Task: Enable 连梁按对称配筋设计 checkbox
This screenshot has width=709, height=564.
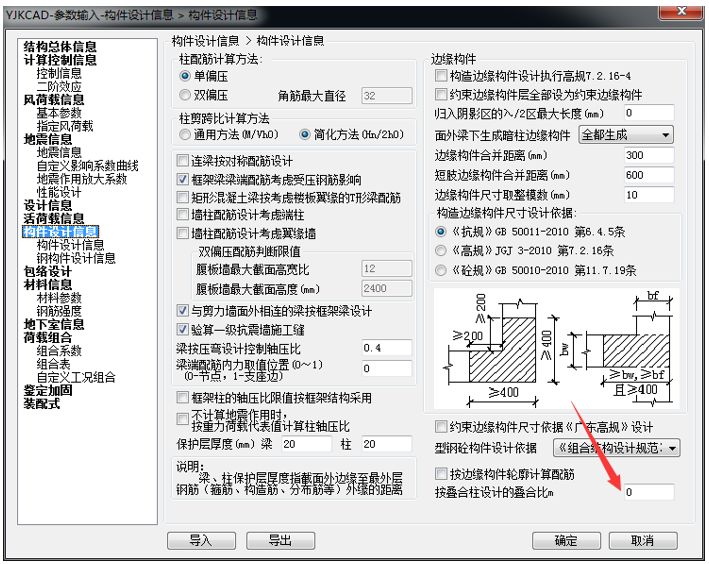Action: [182, 161]
